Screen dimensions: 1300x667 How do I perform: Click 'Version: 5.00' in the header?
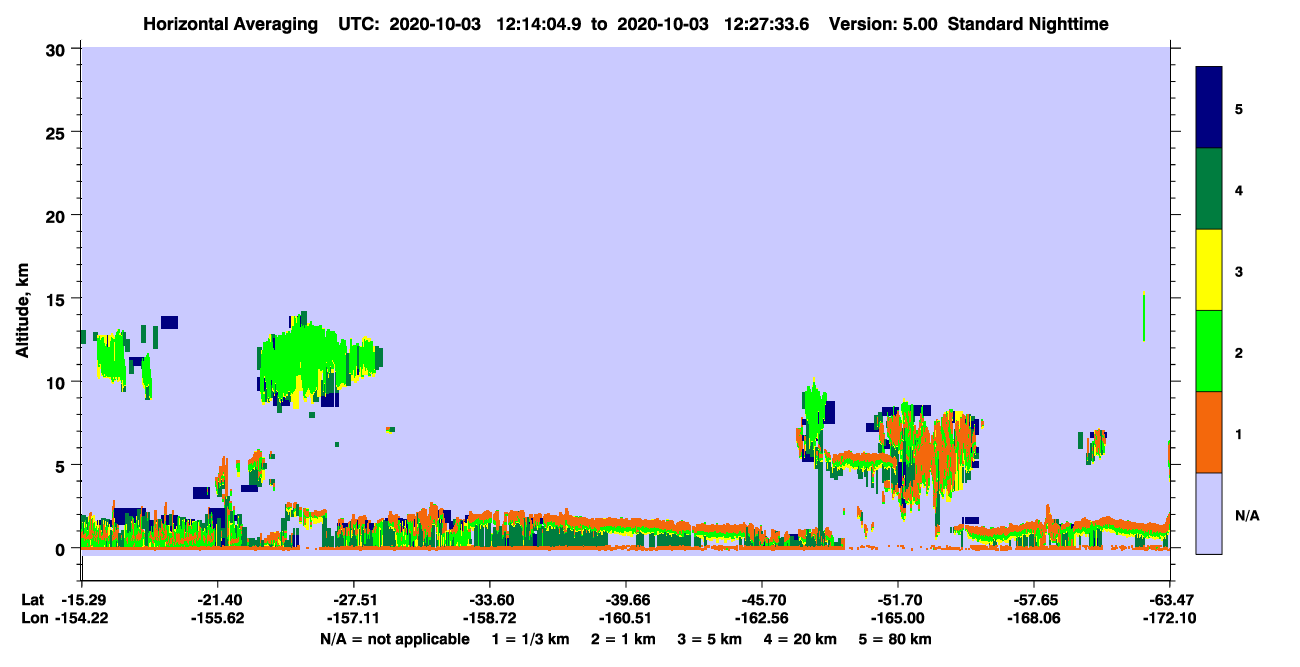tap(884, 23)
